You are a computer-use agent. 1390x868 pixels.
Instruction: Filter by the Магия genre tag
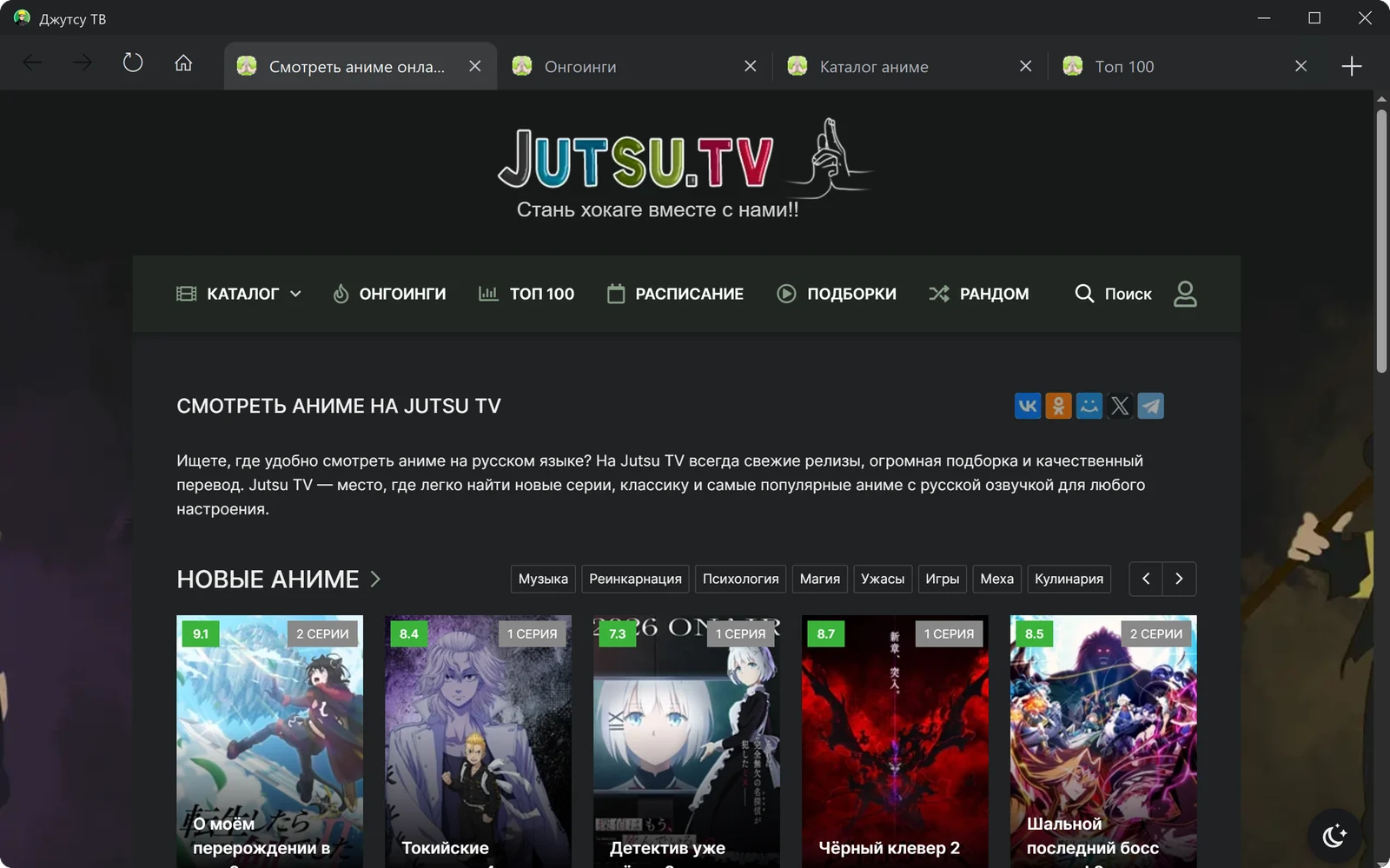pyautogui.click(x=820, y=579)
